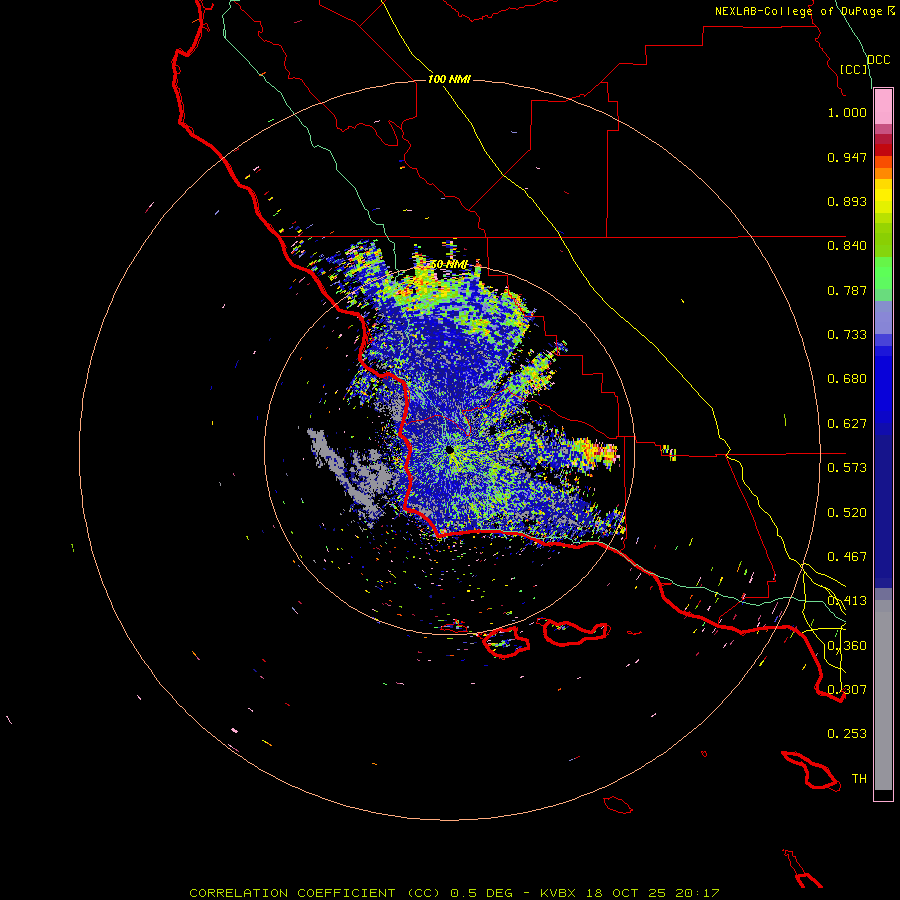
Task: Click the 50 NMI range ring label
Action: (x=448, y=265)
